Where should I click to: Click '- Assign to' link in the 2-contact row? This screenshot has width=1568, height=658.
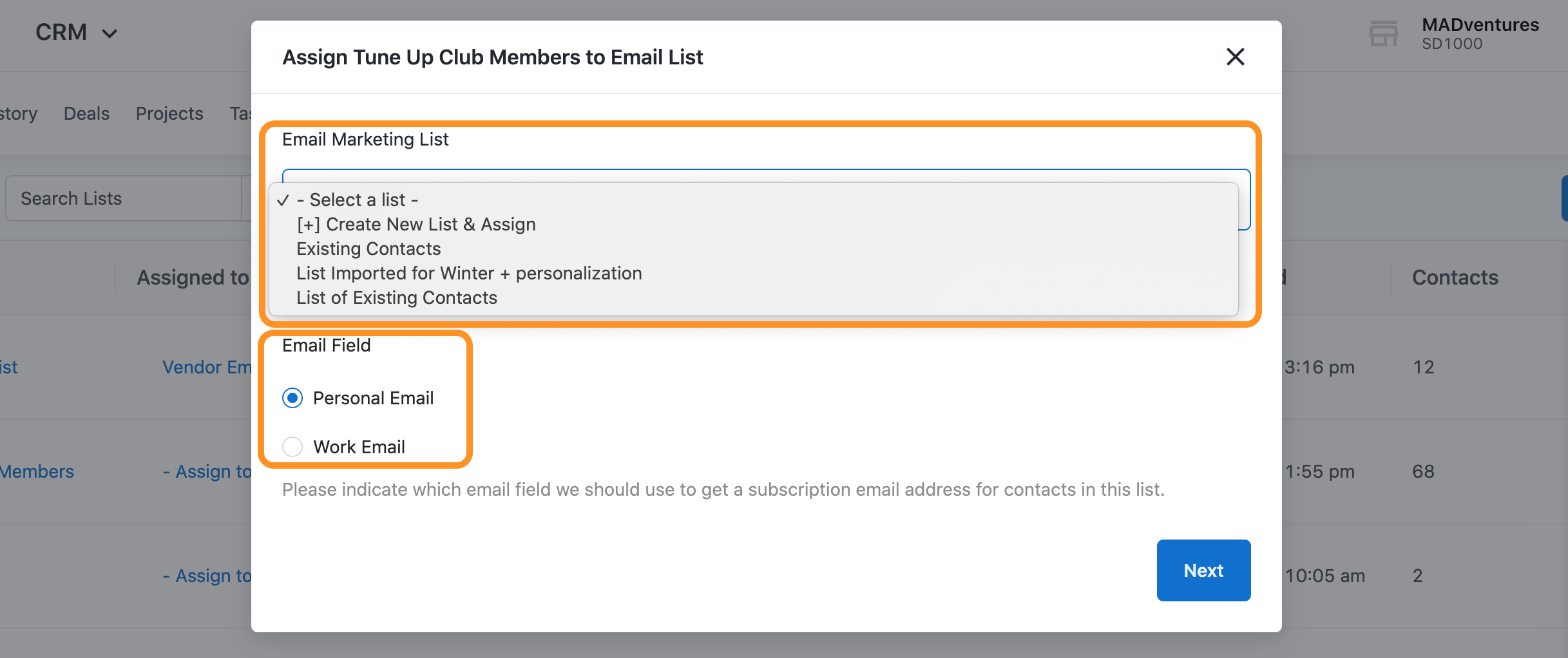[x=207, y=576]
